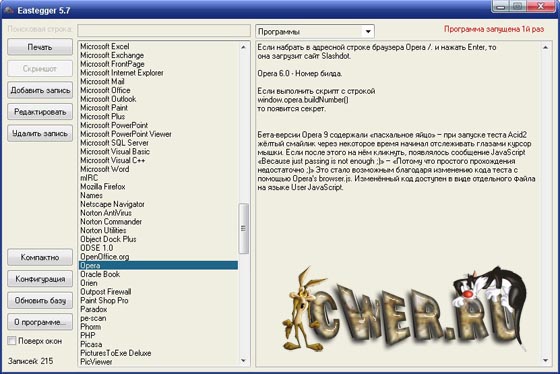Open the О программе dialog
The width and height of the screenshot is (560, 374).
point(40,322)
